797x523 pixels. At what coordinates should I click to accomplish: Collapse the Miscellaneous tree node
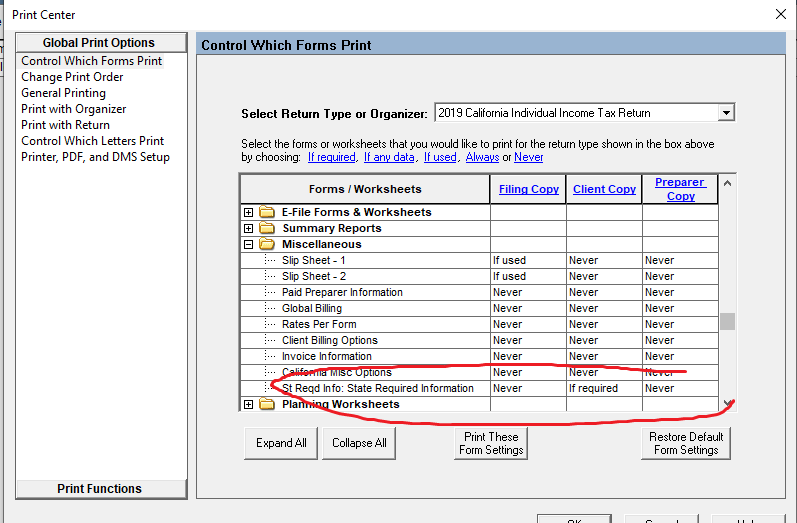click(x=249, y=244)
